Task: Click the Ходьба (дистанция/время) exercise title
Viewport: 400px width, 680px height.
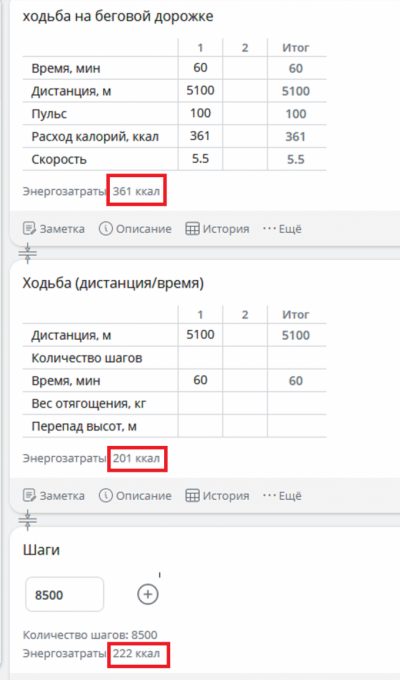Action: pos(113,283)
